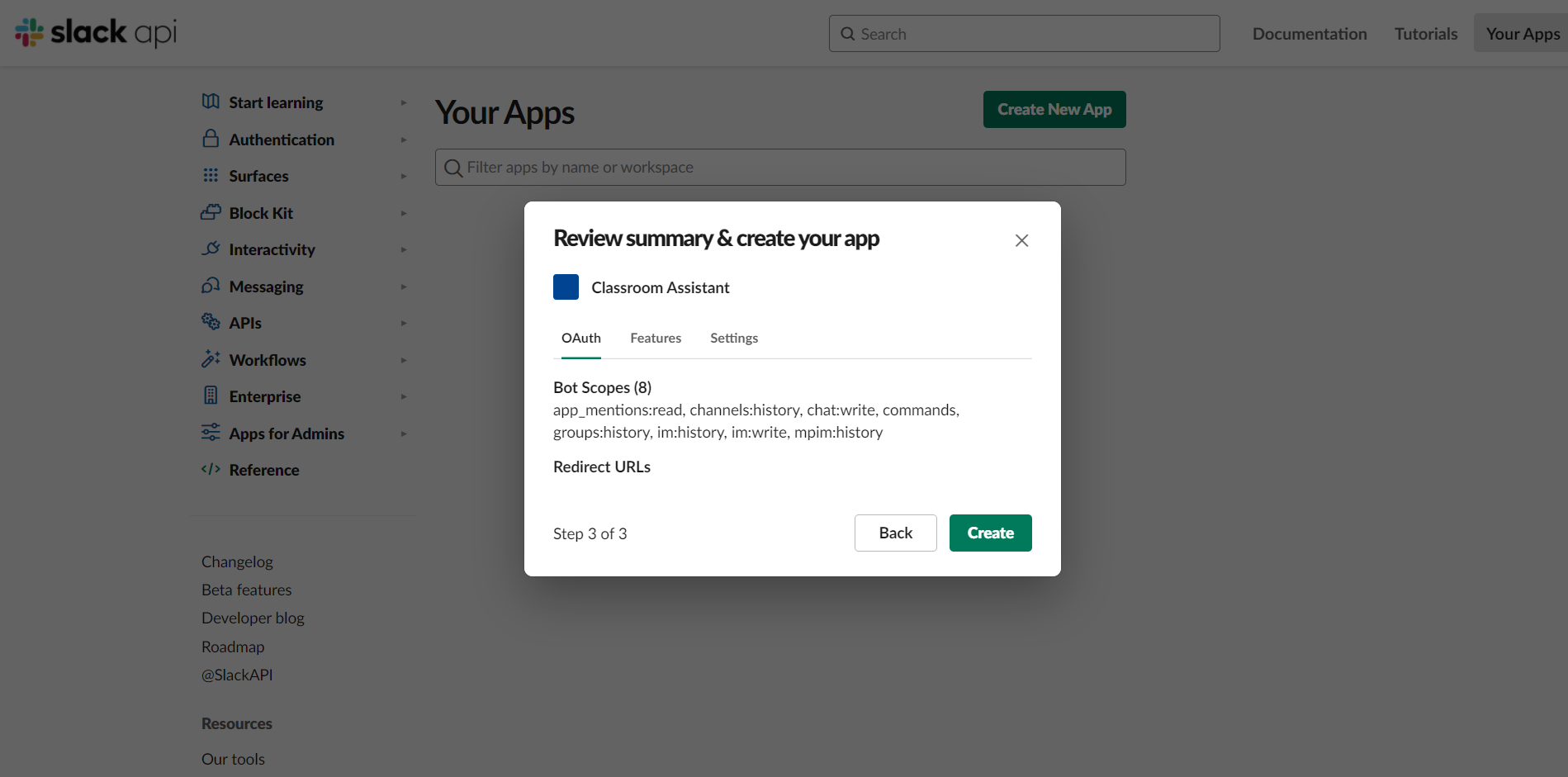
Task: Click the Bot Scopes (8) heading
Action: click(x=602, y=387)
